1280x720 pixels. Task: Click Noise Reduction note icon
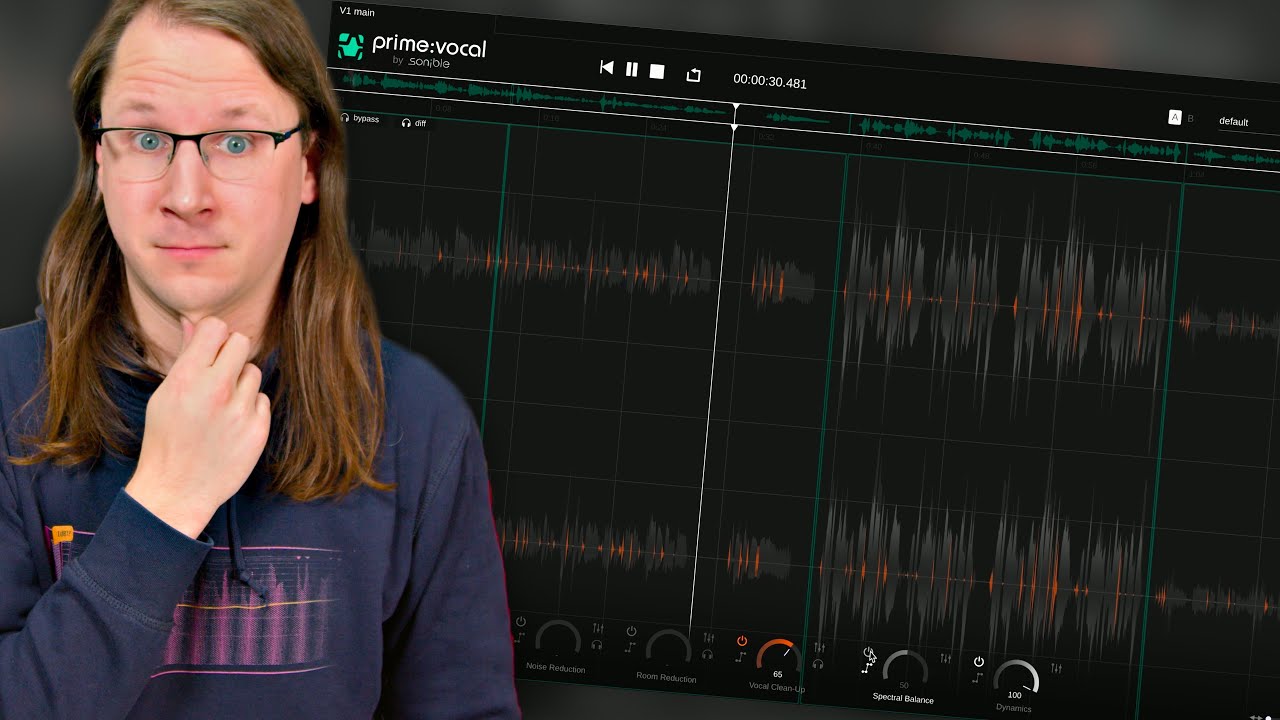click(519, 636)
